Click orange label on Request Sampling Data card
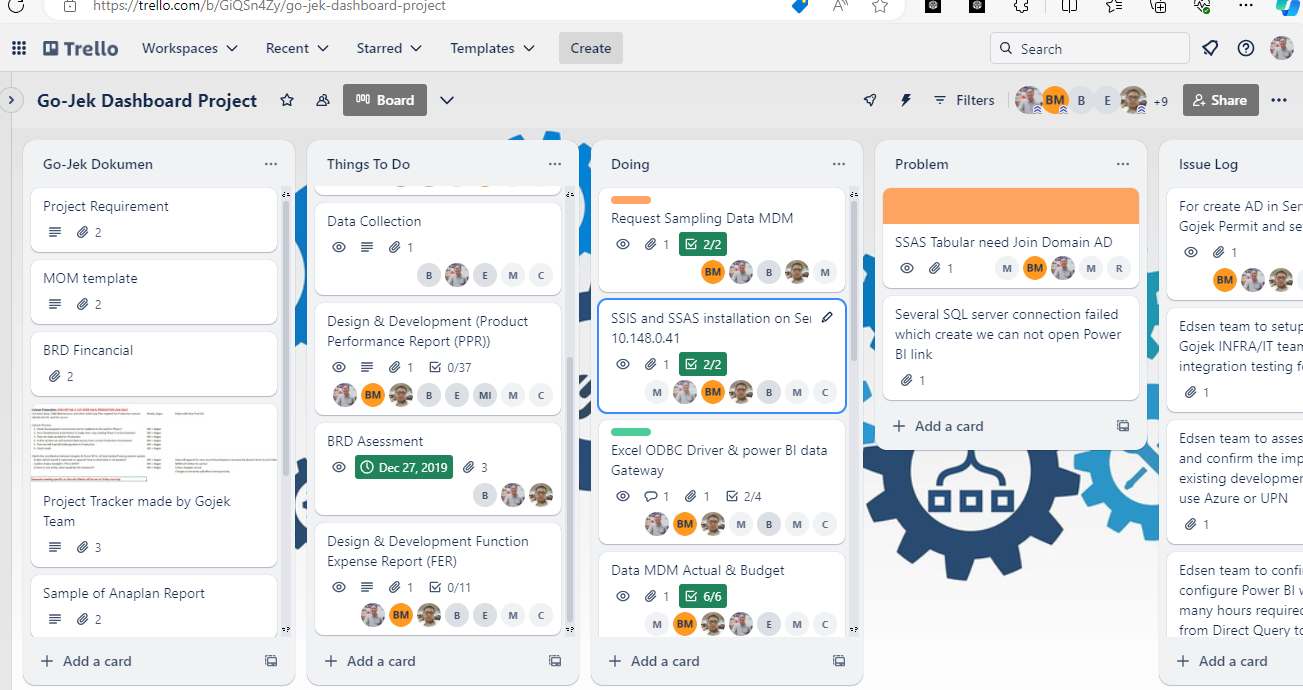 point(631,200)
